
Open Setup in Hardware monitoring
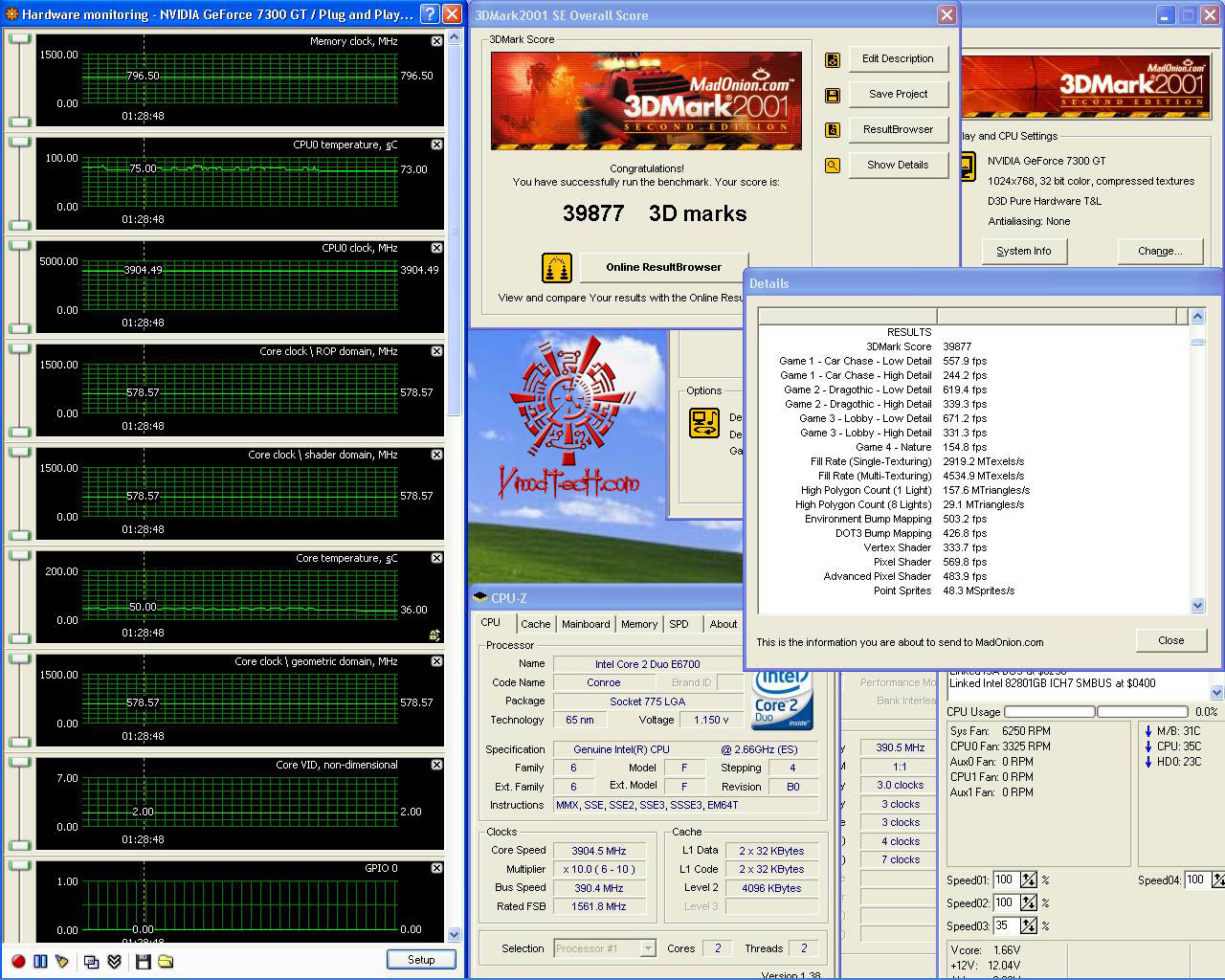(421, 960)
